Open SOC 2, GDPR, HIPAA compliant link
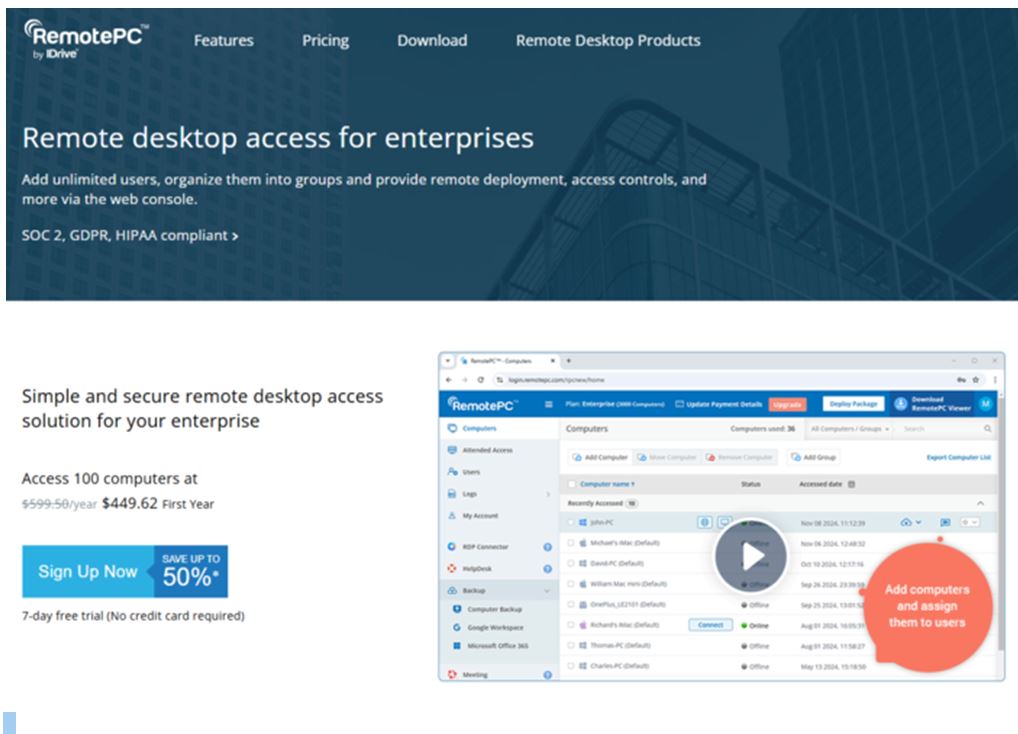The width and height of the screenshot is (1018, 734). pyautogui.click(x=130, y=236)
